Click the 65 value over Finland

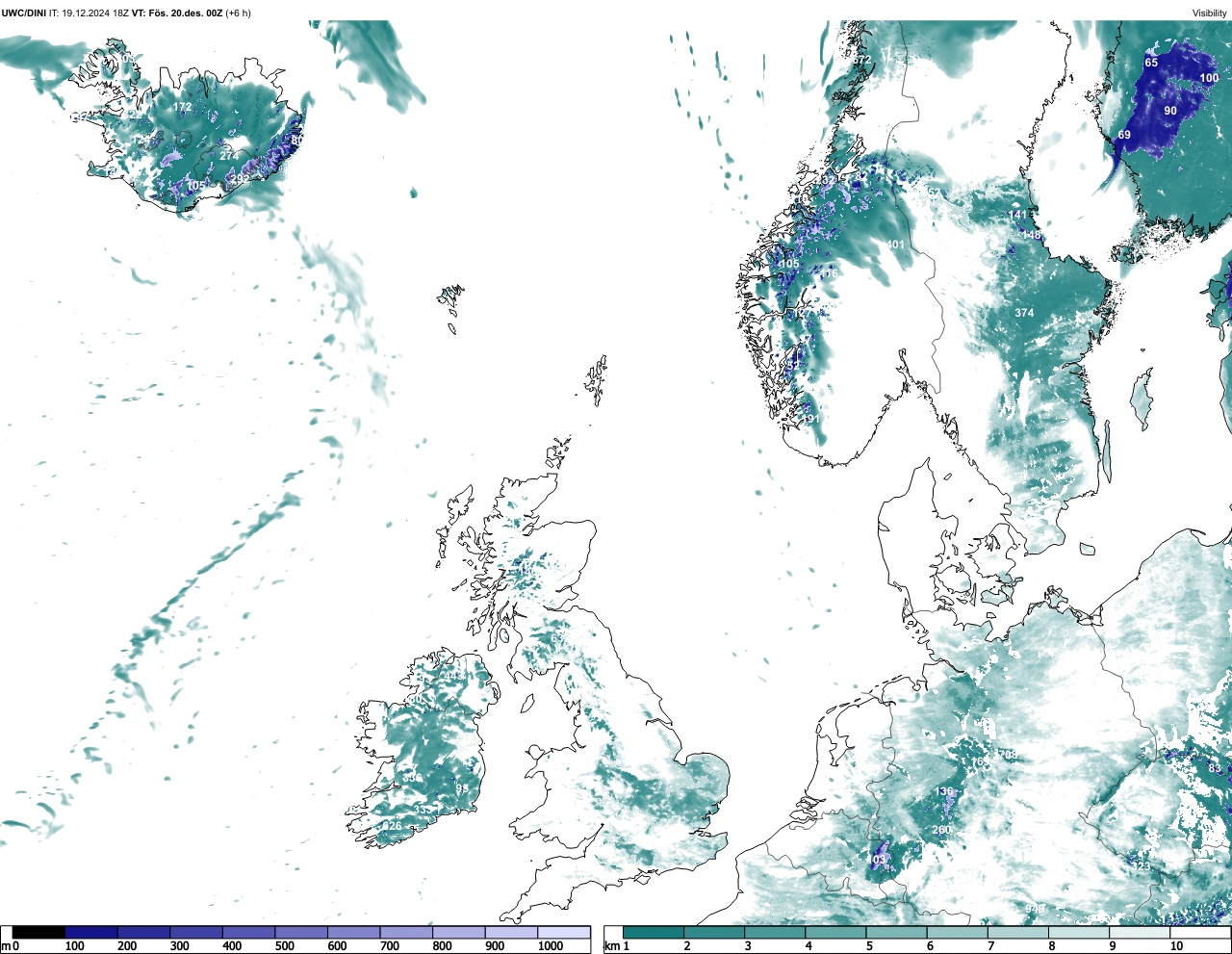click(x=1151, y=63)
